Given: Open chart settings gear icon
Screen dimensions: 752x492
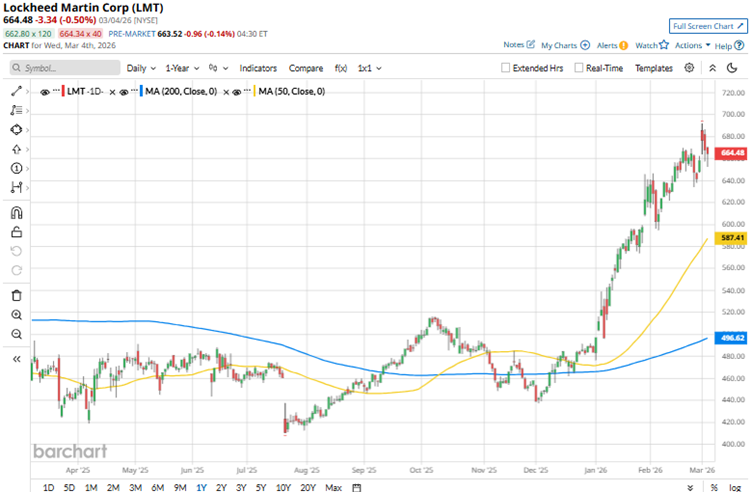Looking at the screenshot, I should [x=689, y=68].
